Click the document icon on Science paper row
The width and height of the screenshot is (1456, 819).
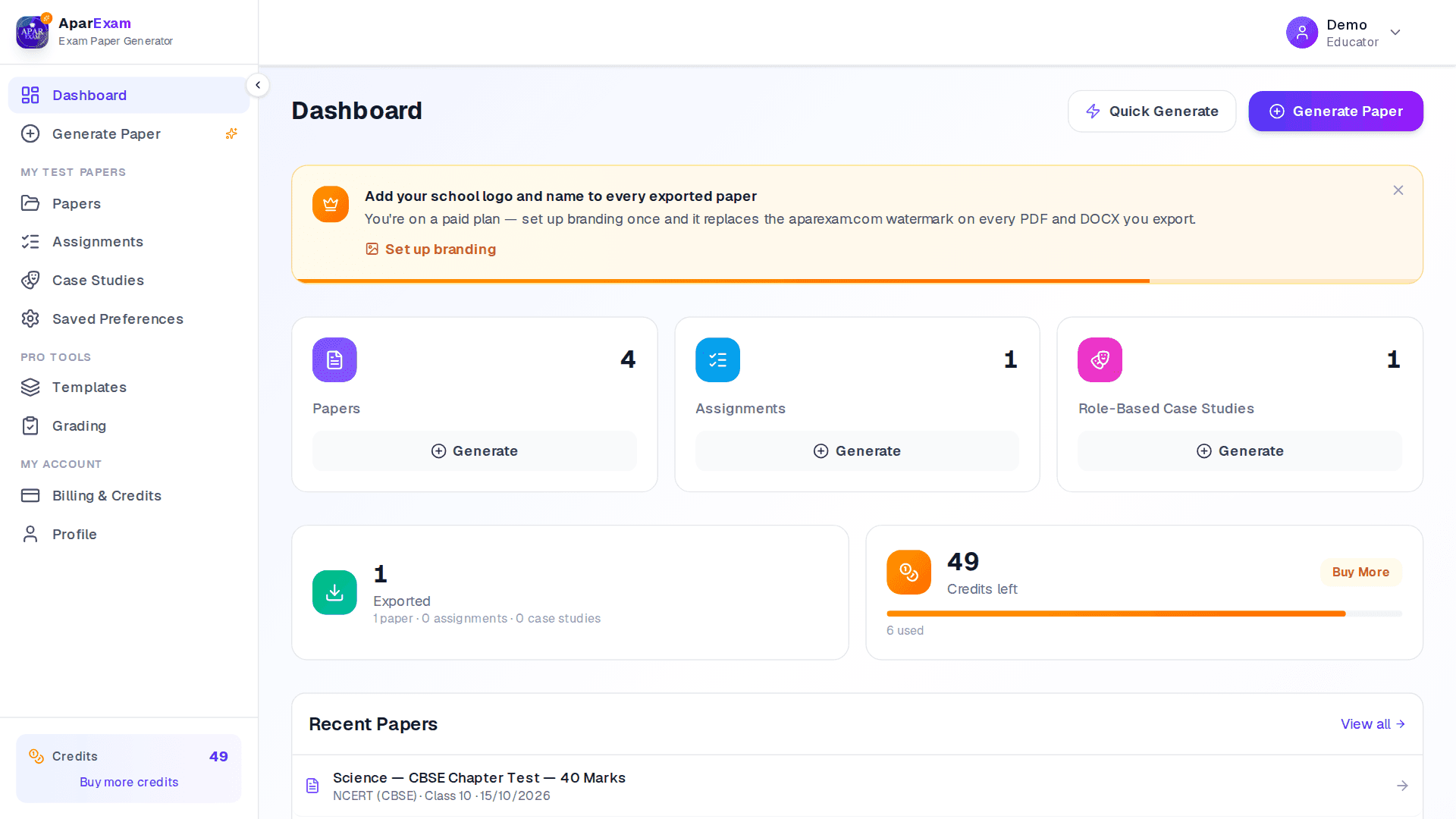point(312,786)
